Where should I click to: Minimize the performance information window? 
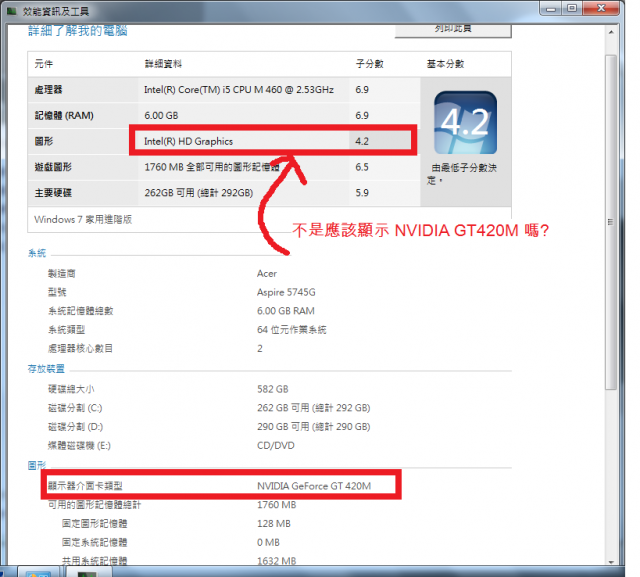(x=551, y=9)
